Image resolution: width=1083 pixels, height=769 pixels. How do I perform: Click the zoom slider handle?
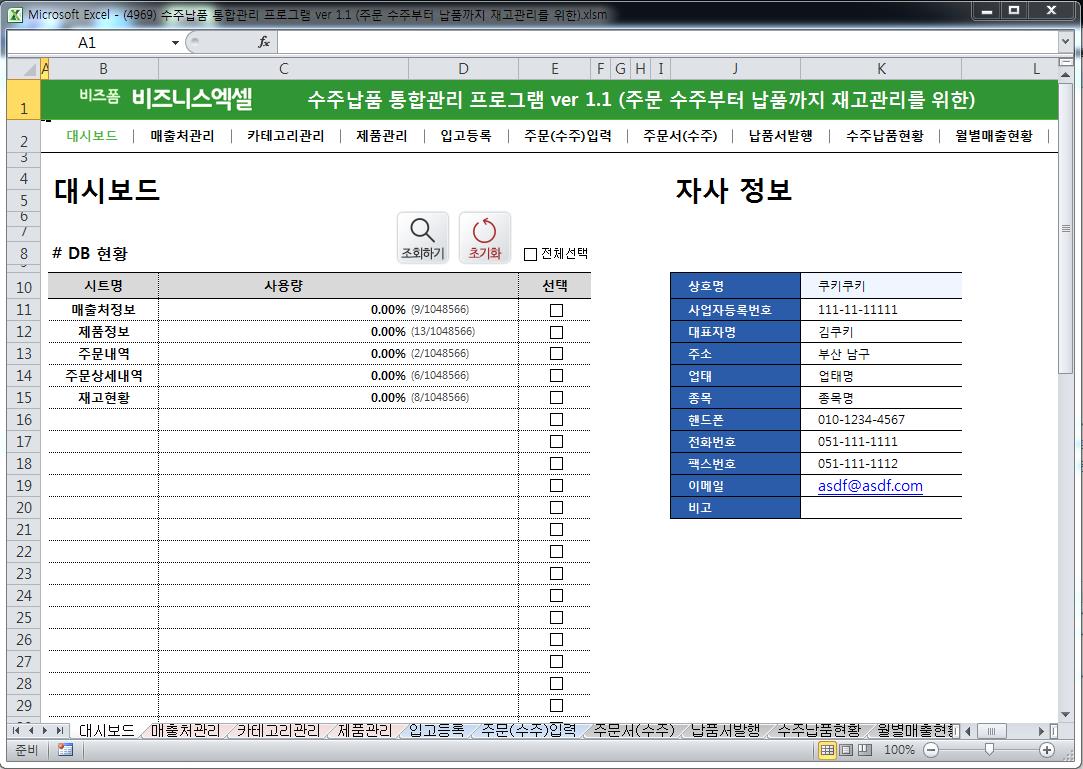point(989,750)
